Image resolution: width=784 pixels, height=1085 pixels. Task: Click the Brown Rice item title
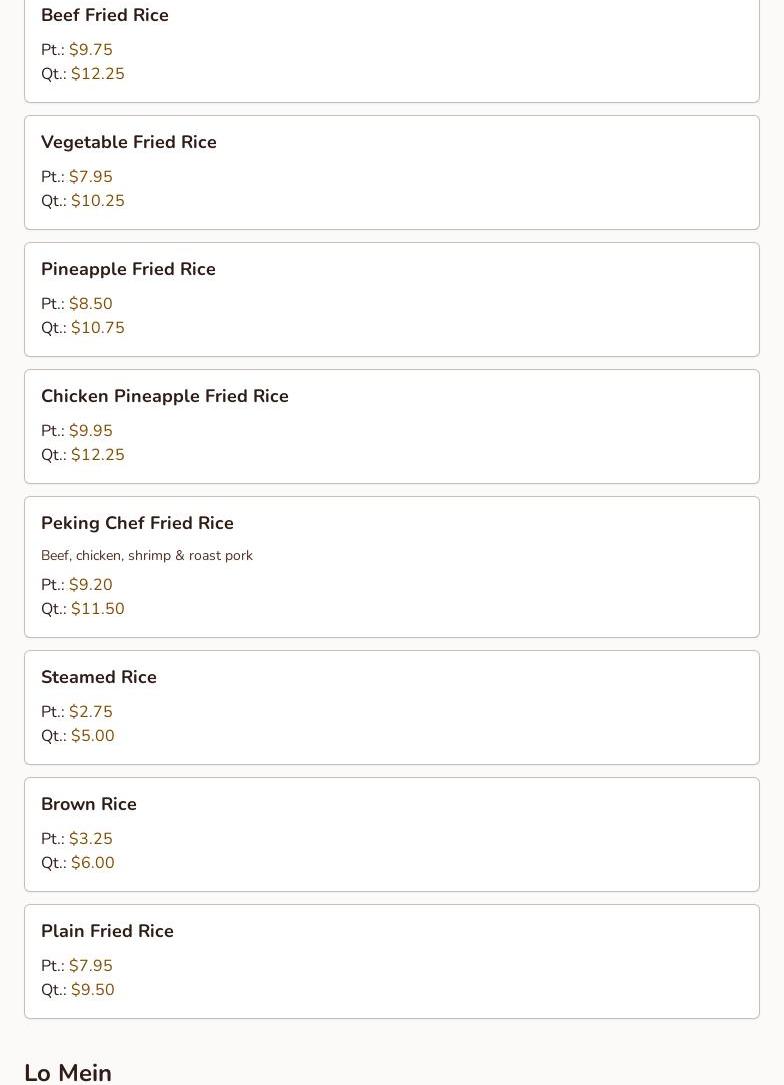pyautogui.click(x=89, y=804)
